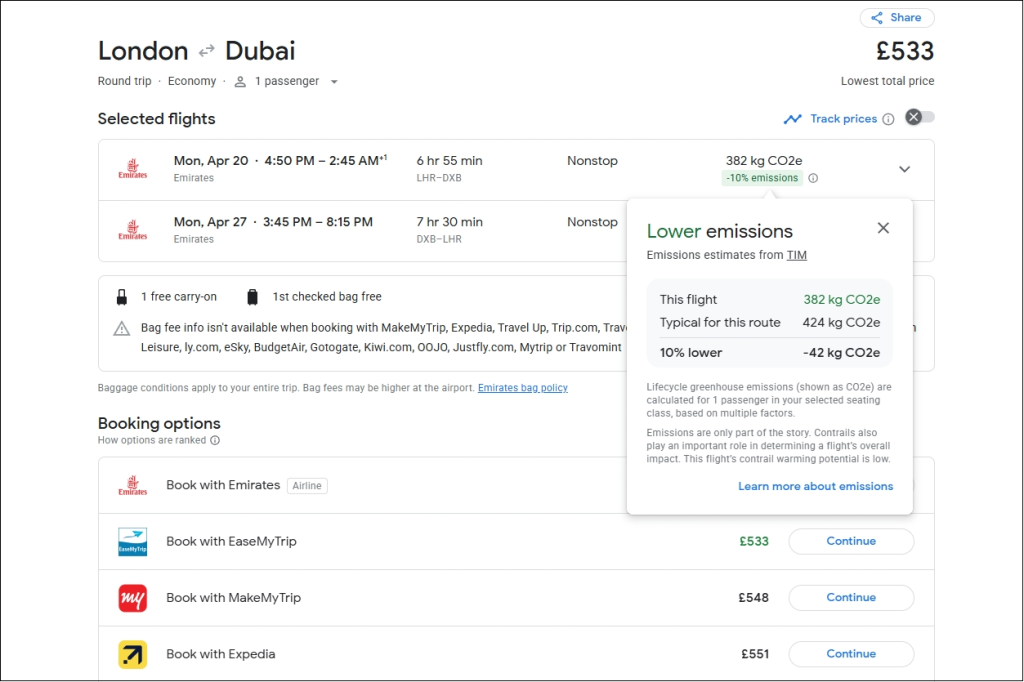Click the Expedia logo icon
This screenshot has width=1024, height=682.
point(133,654)
